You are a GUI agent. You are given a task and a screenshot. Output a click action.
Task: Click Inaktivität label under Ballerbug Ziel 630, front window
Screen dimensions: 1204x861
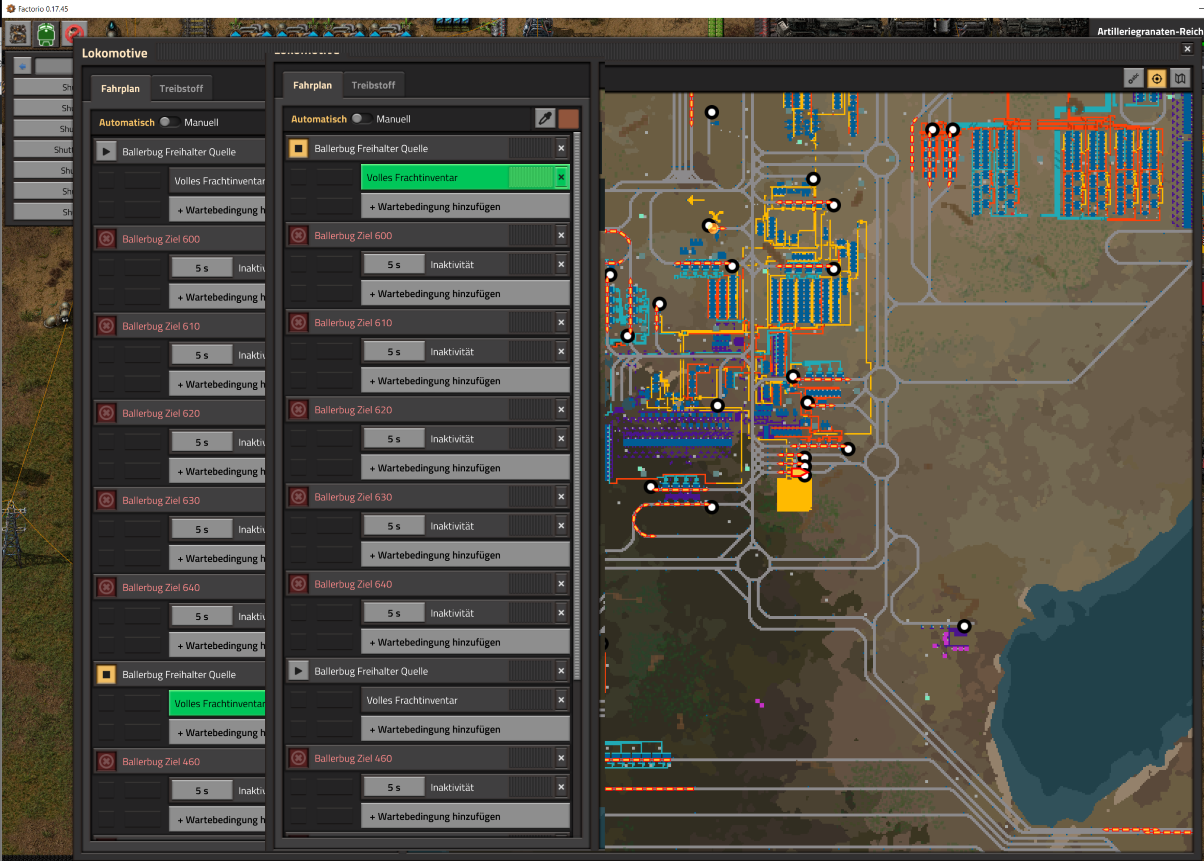pyautogui.click(x=452, y=526)
